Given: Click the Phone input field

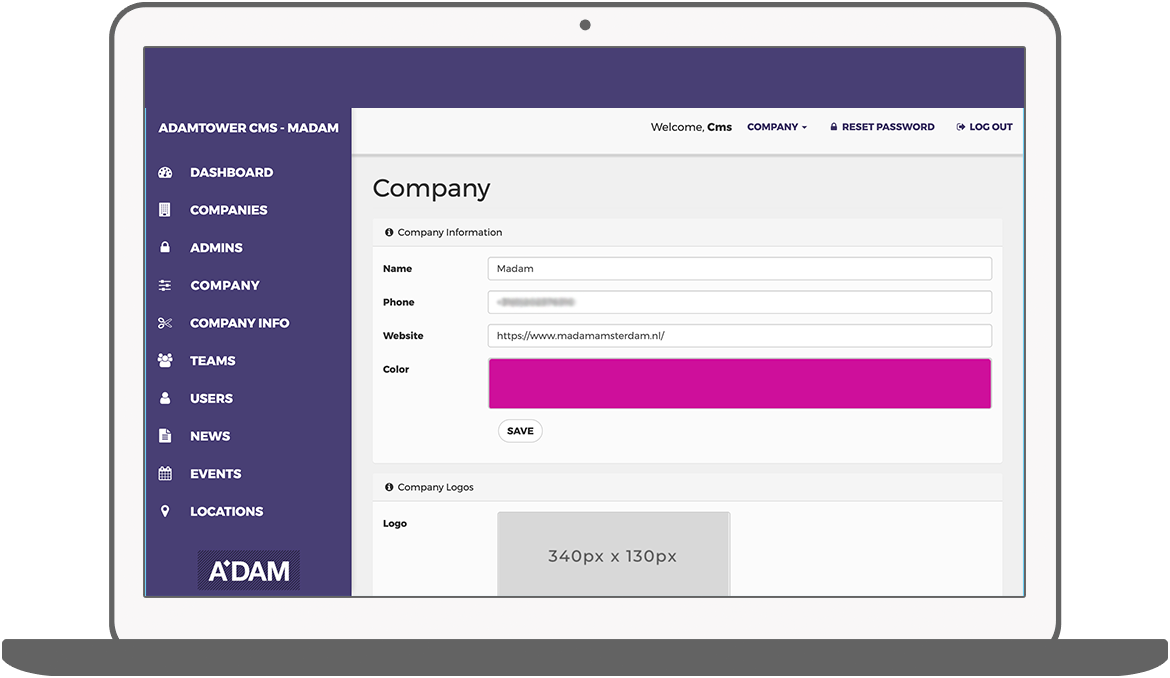Looking at the screenshot, I should [x=739, y=302].
